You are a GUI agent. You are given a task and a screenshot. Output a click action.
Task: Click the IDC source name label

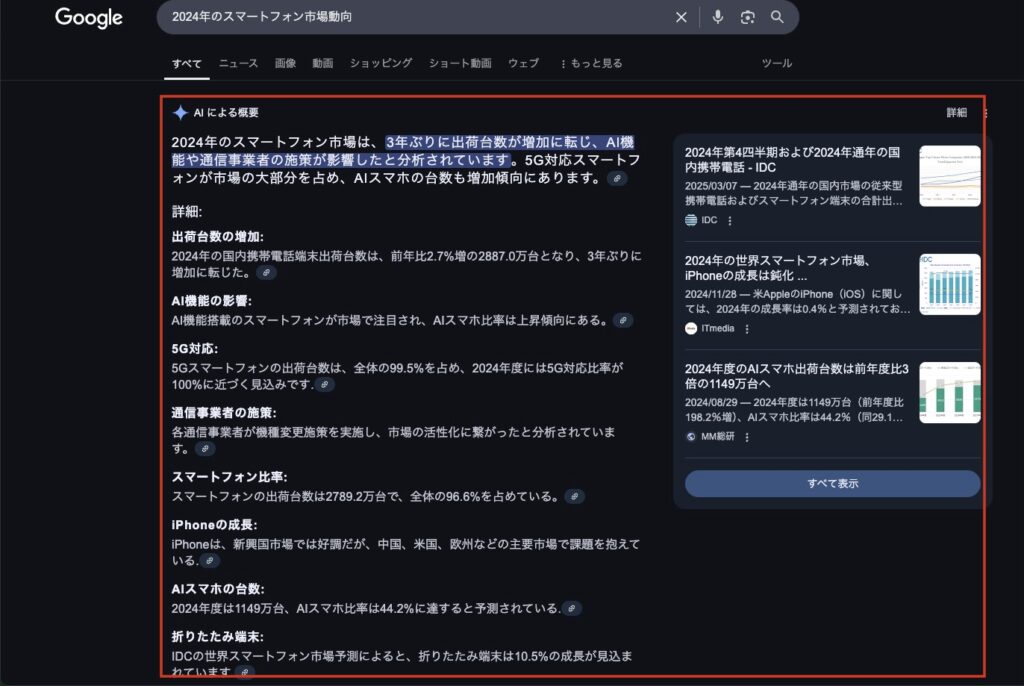[709, 220]
